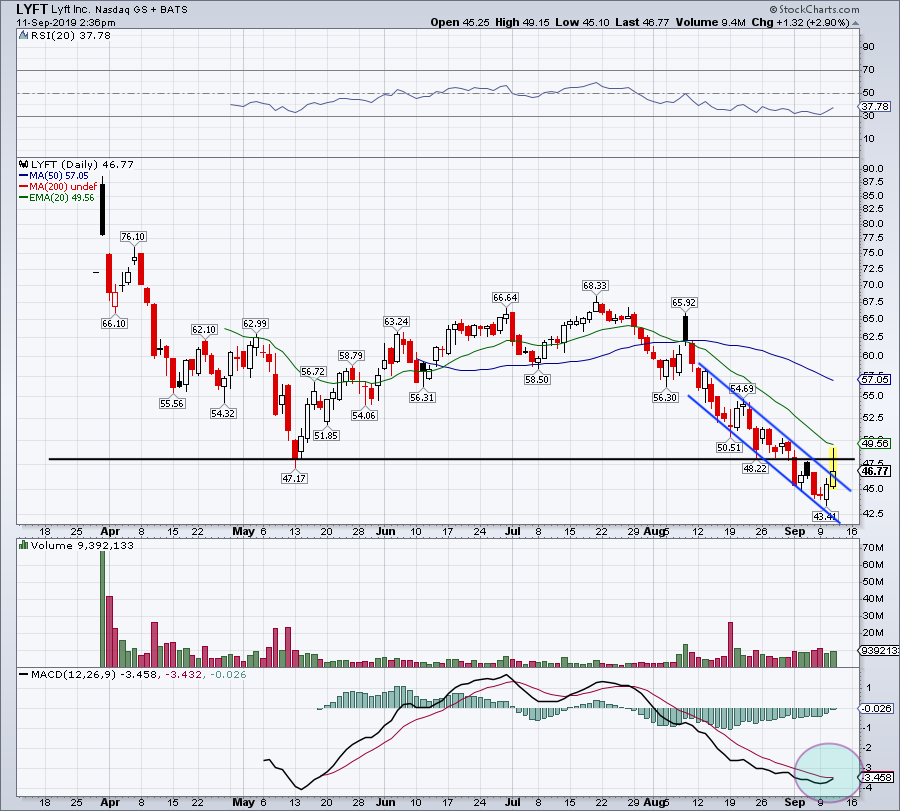Click the High 49.15 value

click(x=522, y=22)
